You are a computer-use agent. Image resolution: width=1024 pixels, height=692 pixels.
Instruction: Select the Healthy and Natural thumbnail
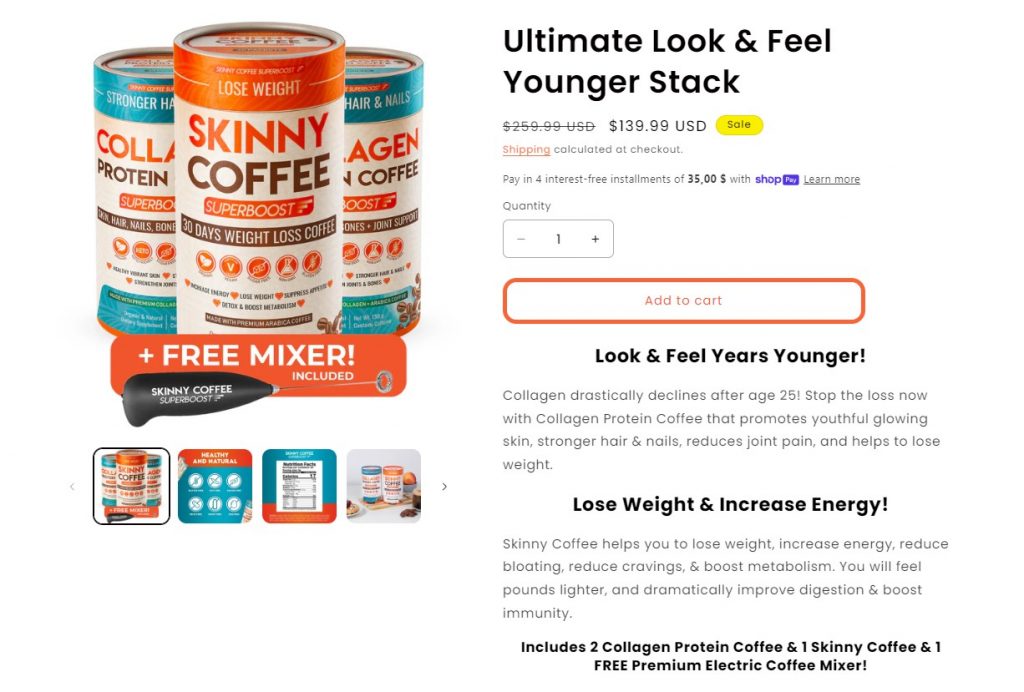pos(215,486)
